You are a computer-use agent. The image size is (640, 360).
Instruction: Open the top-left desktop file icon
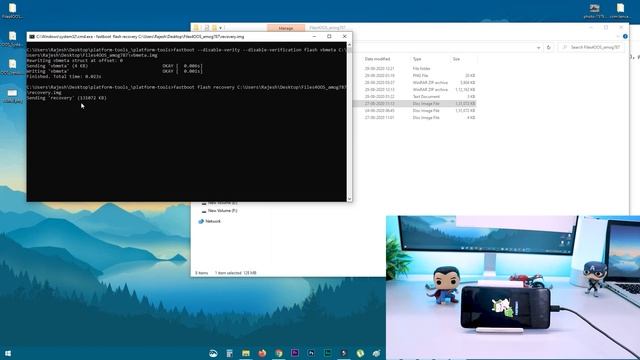point(12,11)
